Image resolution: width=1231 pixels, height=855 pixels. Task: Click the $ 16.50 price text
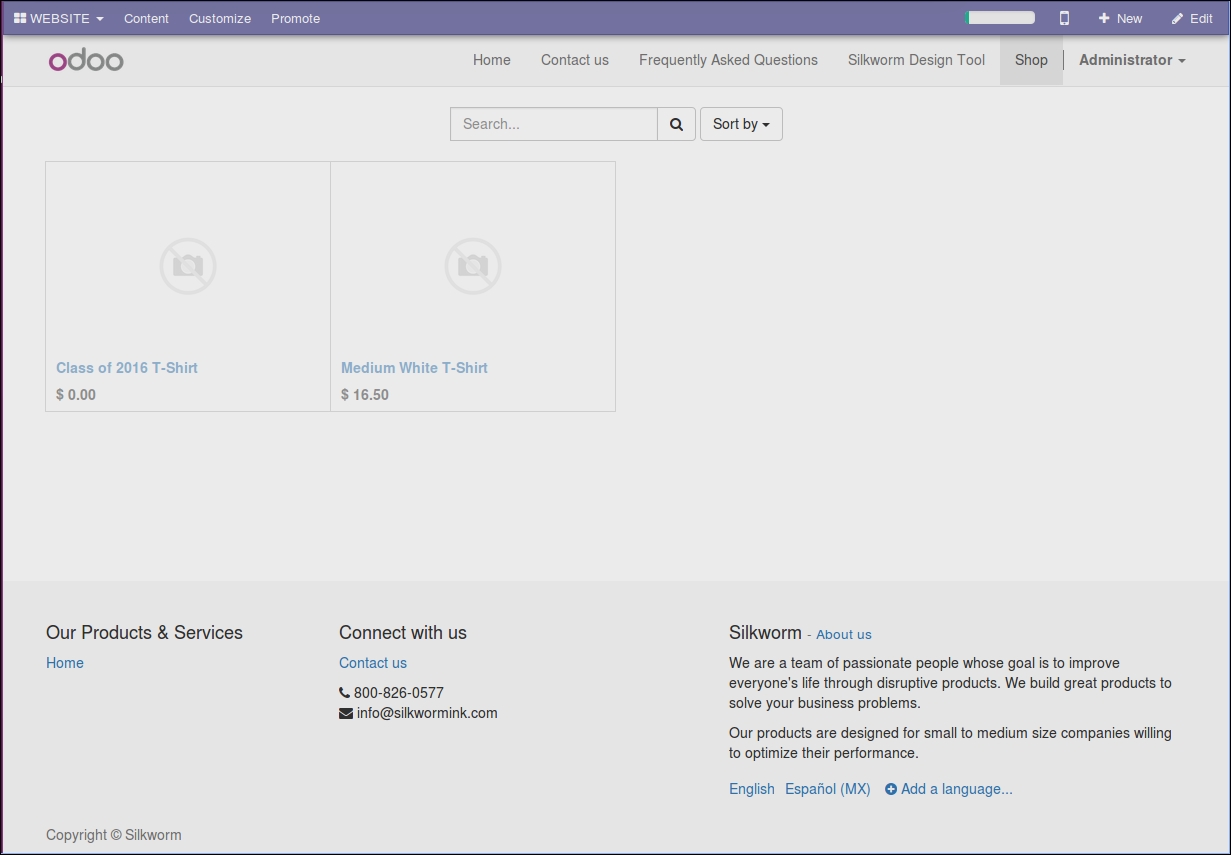pos(365,395)
